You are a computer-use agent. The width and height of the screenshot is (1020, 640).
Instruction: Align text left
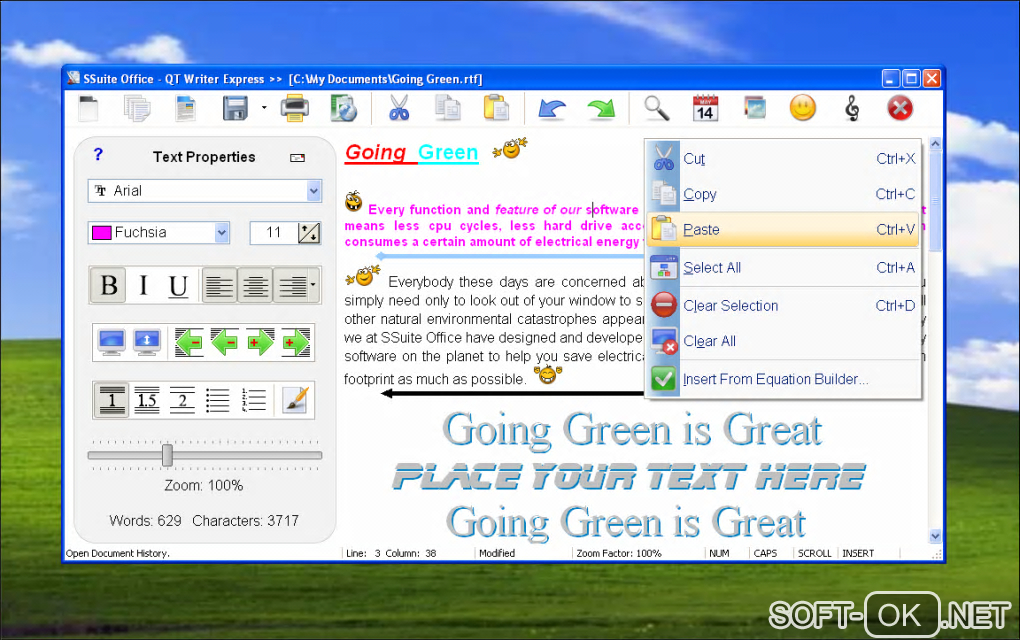coord(219,285)
